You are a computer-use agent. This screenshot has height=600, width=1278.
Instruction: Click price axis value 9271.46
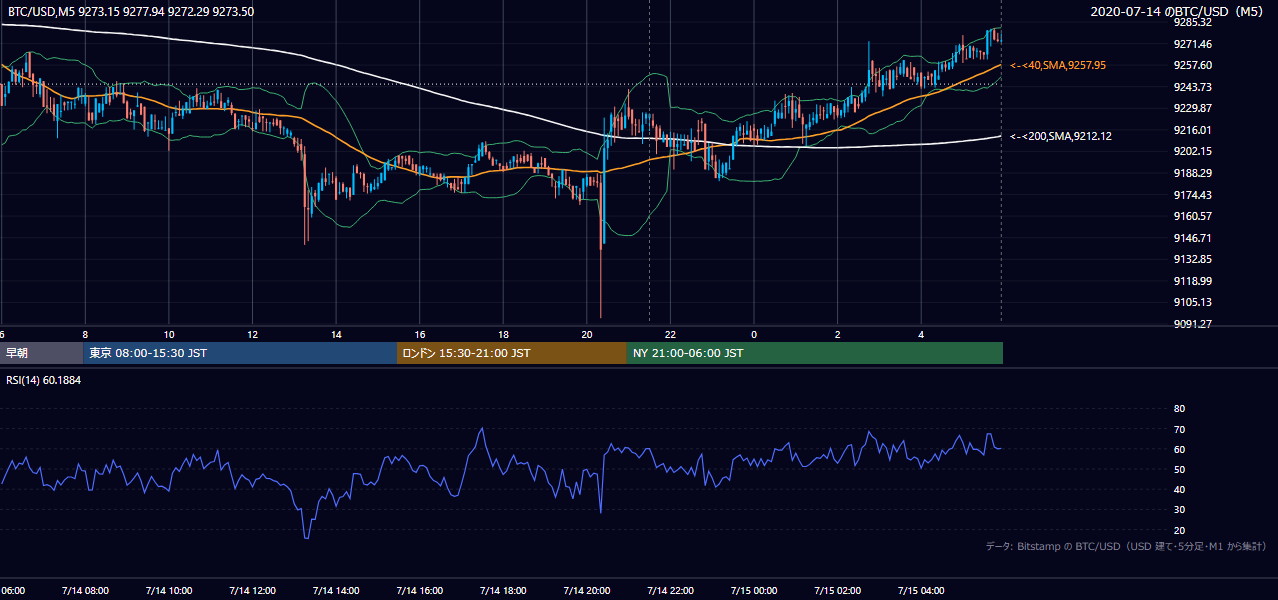coord(1193,44)
